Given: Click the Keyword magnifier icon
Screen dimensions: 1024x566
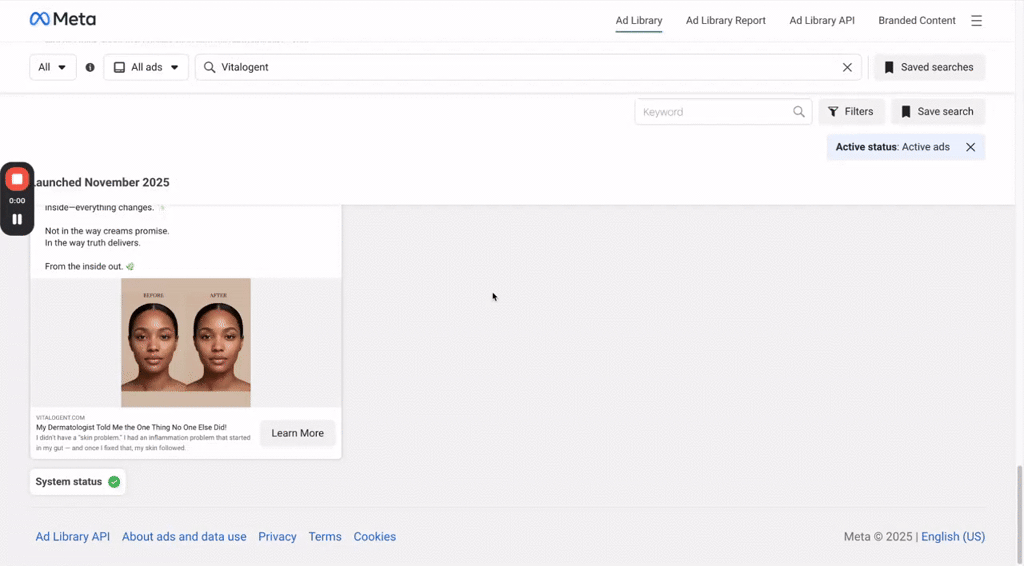Looking at the screenshot, I should (799, 112).
